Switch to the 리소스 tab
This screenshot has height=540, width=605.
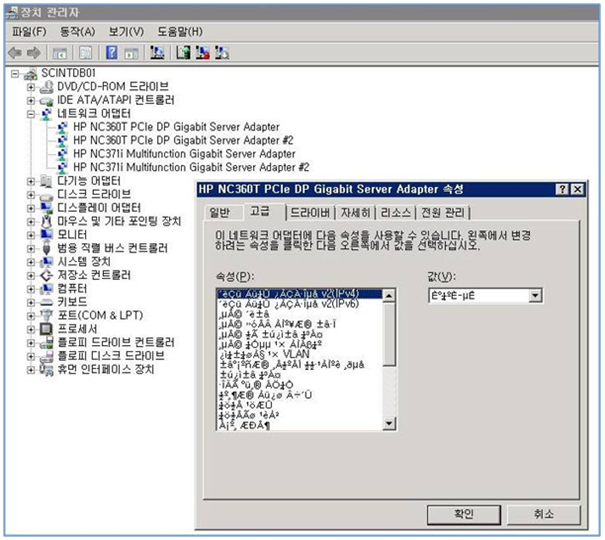click(395, 213)
